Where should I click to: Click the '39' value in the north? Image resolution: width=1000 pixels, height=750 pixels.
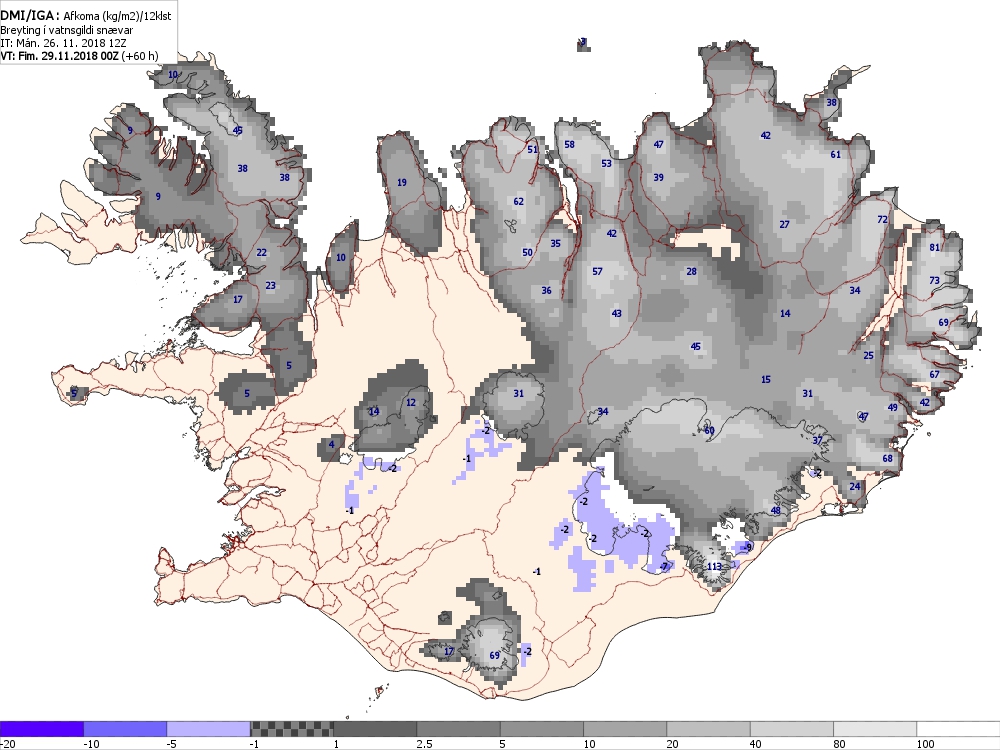click(x=659, y=177)
